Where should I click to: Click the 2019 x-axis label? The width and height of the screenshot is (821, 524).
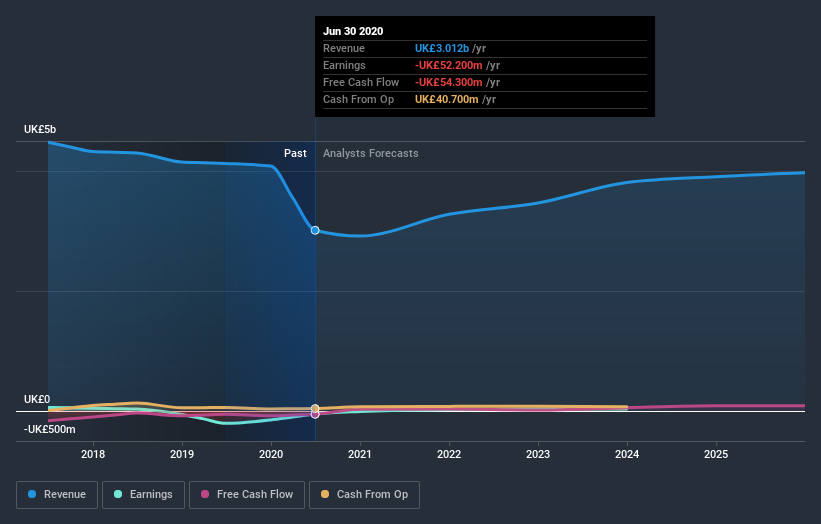(182, 454)
